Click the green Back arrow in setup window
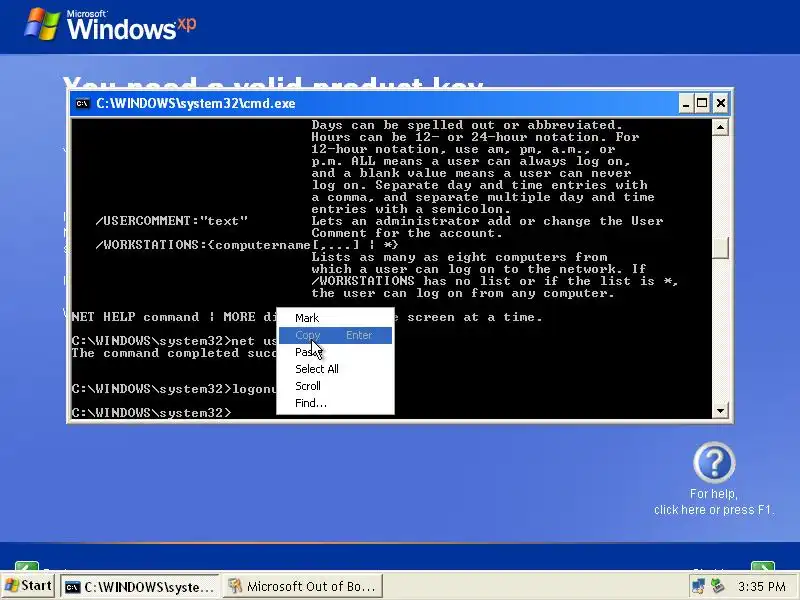The image size is (800, 600). pos(27,566)
